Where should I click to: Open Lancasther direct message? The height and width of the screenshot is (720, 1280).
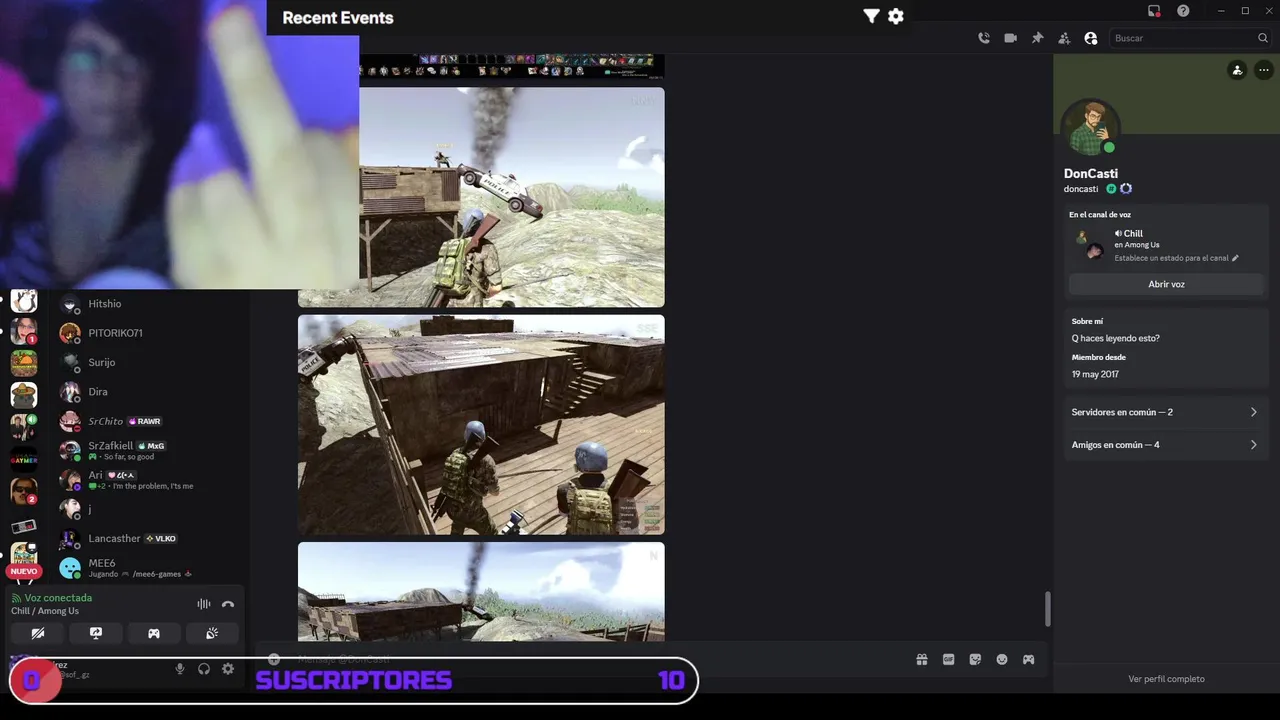pyautogui.click(x=150, y=538)
